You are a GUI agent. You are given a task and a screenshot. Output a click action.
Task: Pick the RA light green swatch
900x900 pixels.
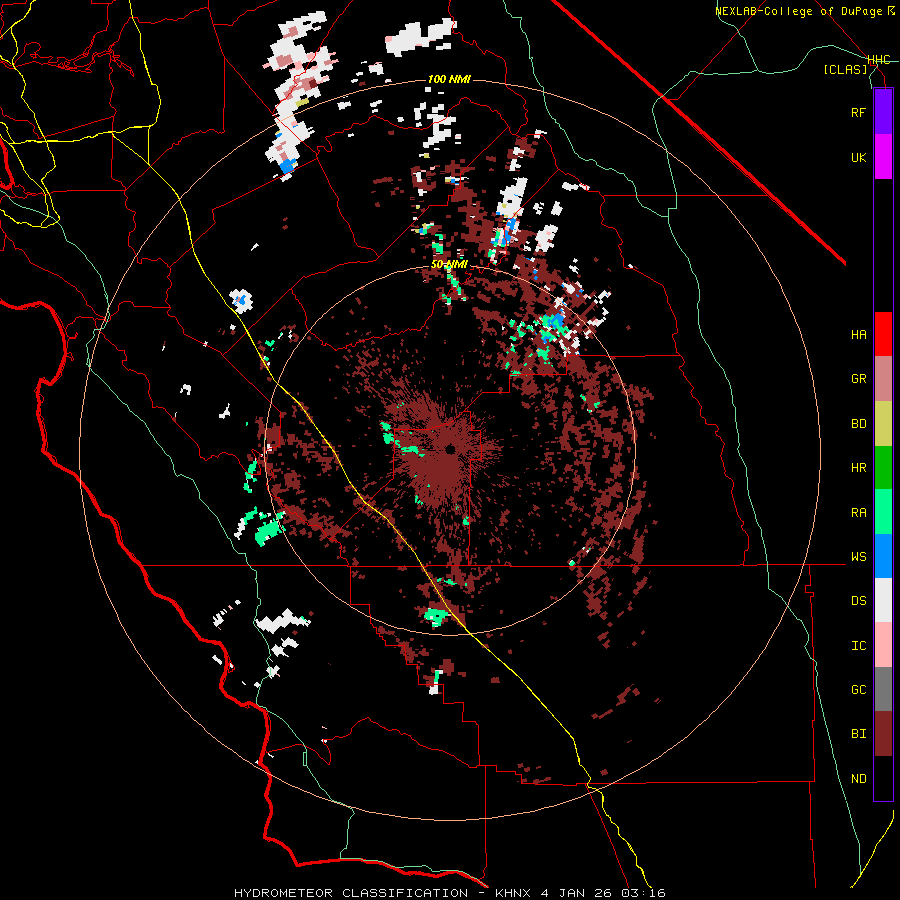[883, 512]
